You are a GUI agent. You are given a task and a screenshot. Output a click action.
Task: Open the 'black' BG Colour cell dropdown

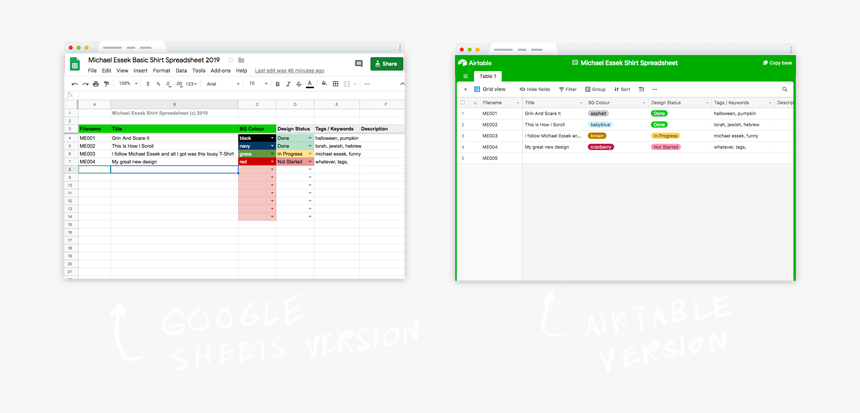pyautogui.click(x=272, y=138)
